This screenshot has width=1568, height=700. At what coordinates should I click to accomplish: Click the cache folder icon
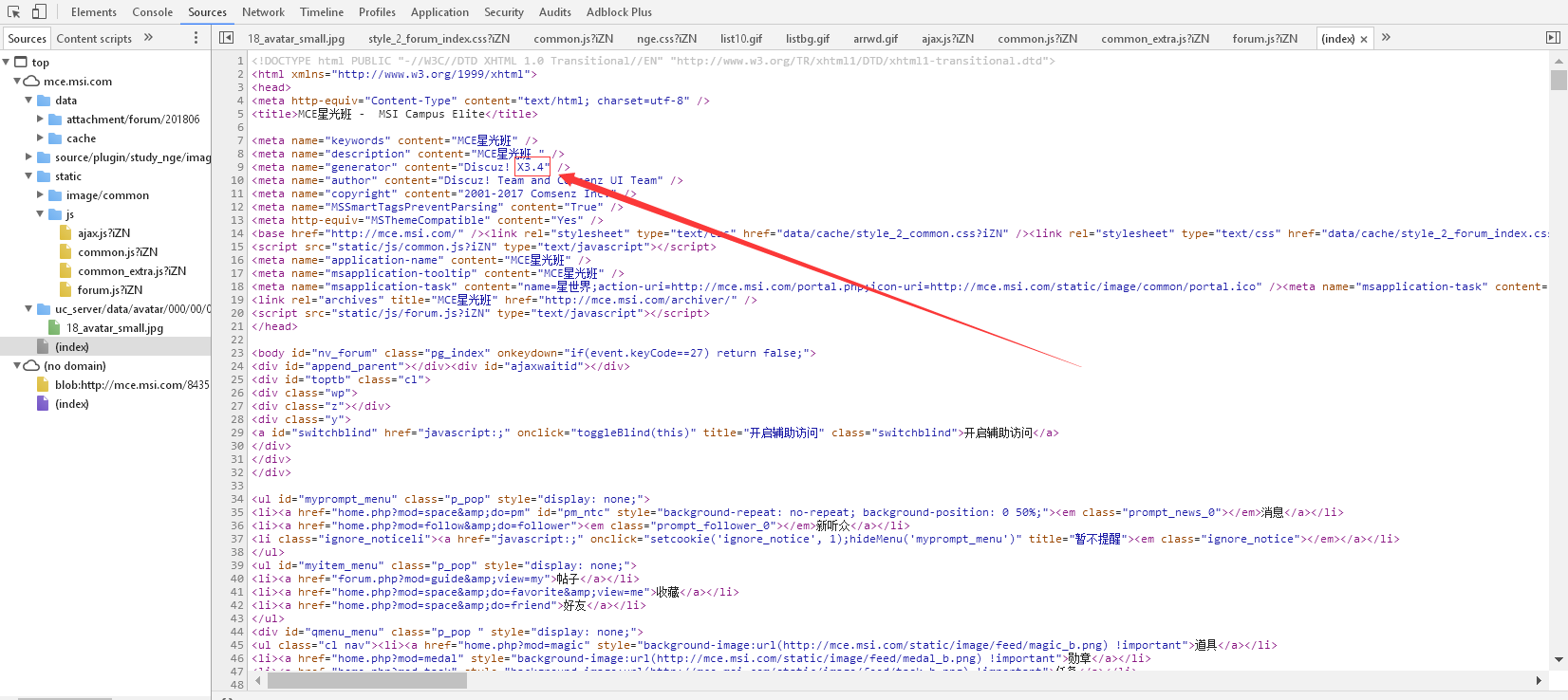(55, 138)
